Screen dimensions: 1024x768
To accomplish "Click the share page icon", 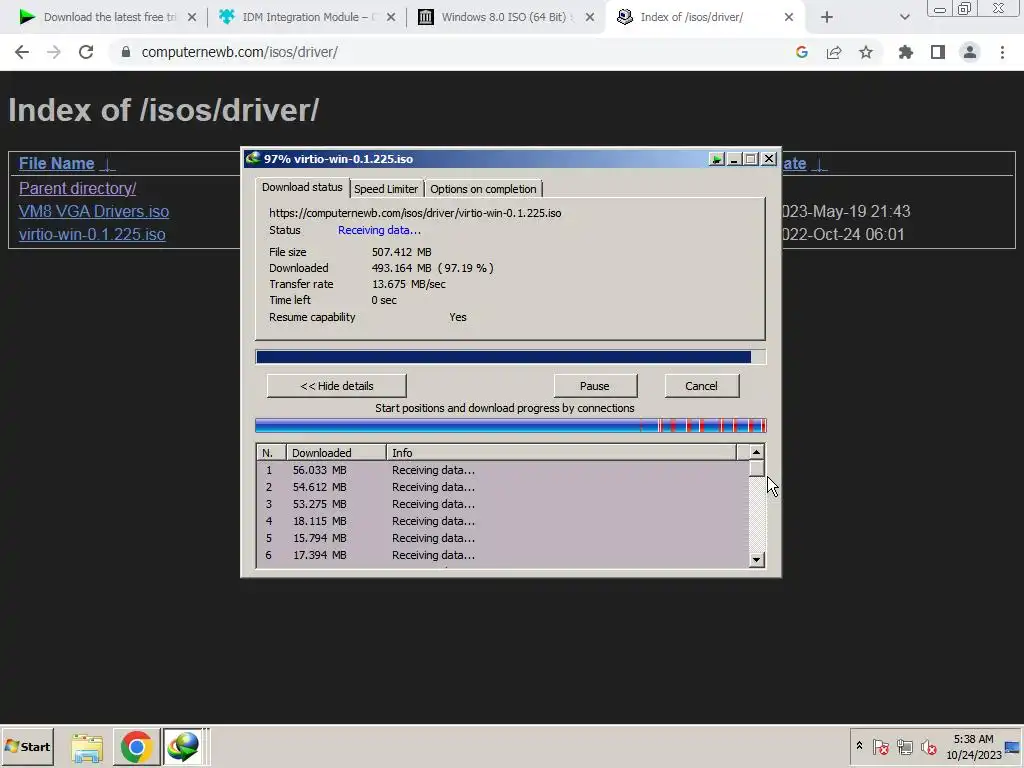I will [x=834, y=52].
